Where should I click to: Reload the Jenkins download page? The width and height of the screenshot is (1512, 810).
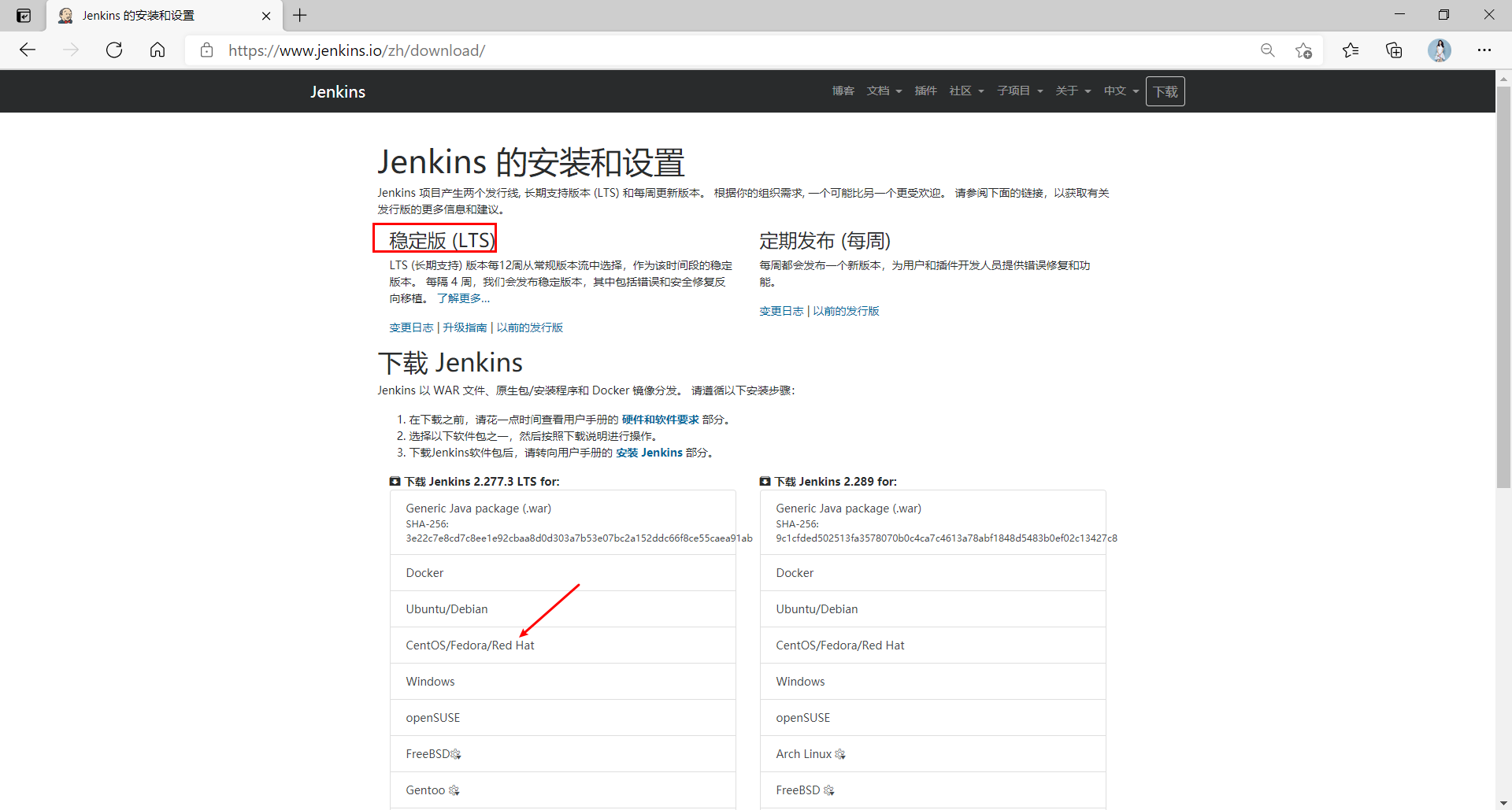pos(114,50)
